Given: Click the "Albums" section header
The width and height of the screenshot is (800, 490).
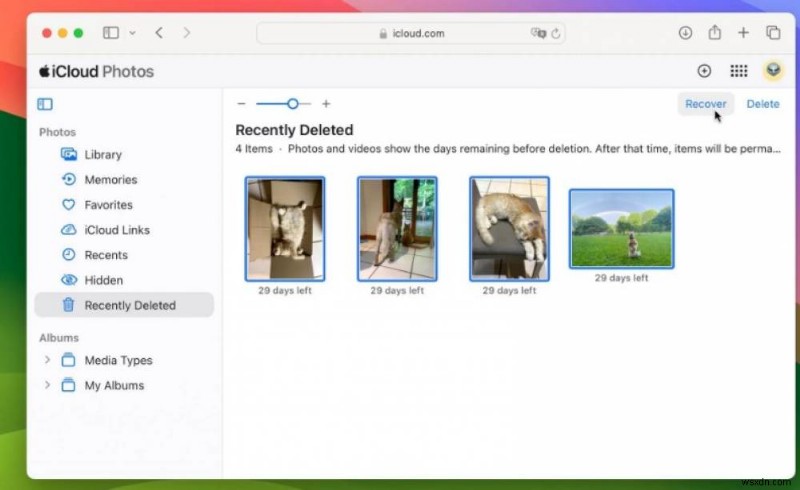Looking at the screenshot, I should click(x=59, y=338).
